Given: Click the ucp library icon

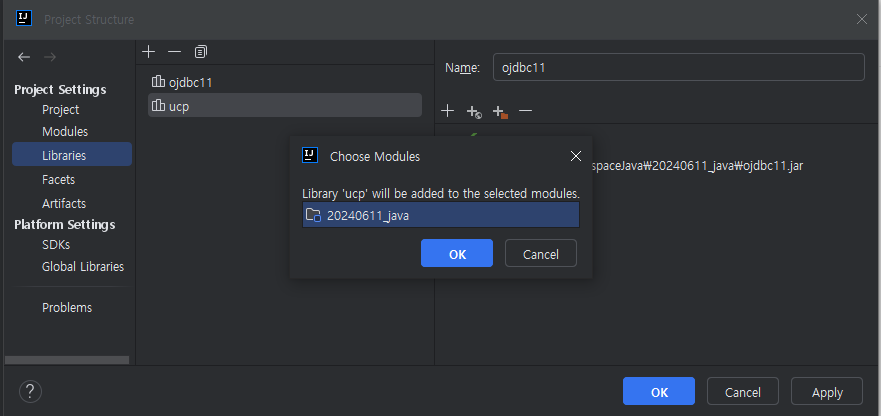Looking at the screenshot, I should coord(158,106).
